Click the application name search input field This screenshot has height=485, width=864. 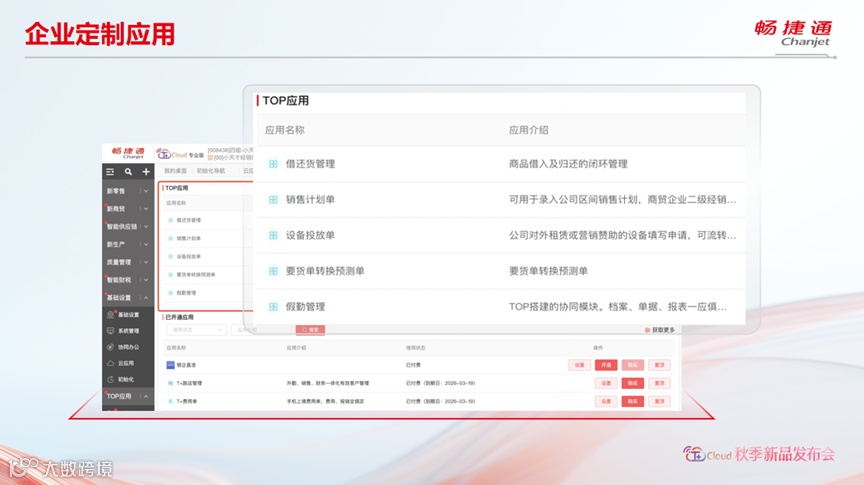pos(262,330)
